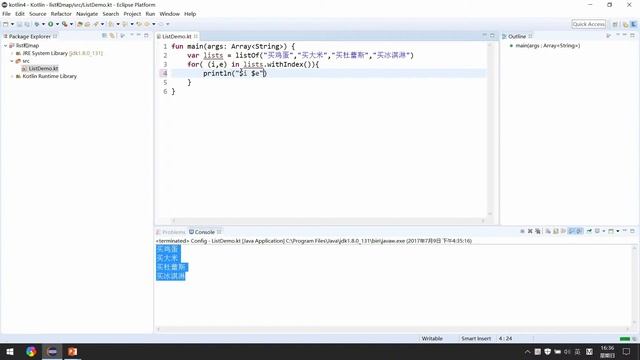Viewport: 640px width, 360px height.
Task: Switch to Java perspective icon
Action: 625,24
